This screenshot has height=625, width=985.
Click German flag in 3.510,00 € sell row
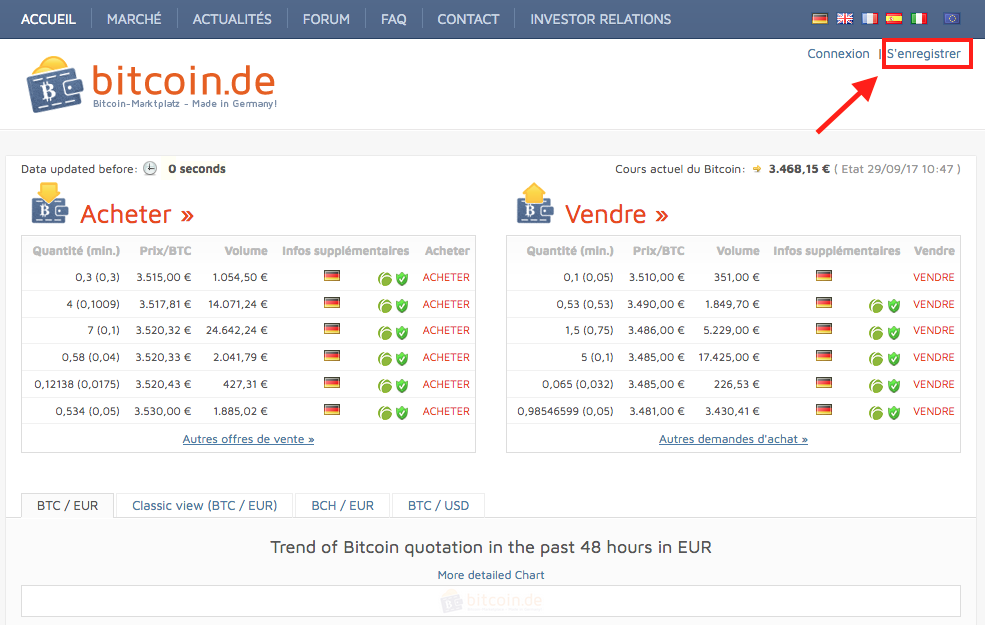point(824,275)
